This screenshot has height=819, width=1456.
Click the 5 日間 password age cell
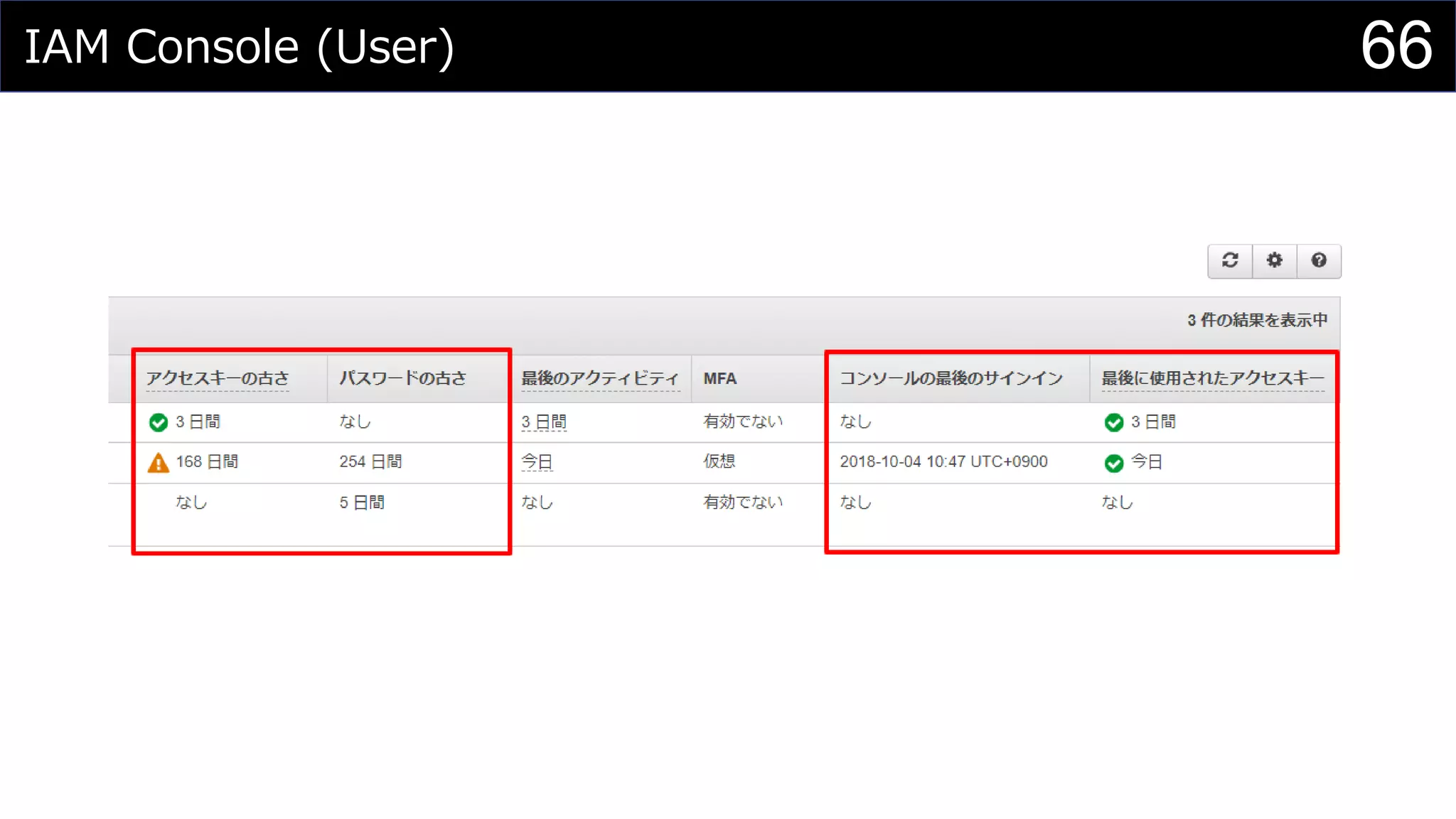pyautogui.click(x=362, y=503)
